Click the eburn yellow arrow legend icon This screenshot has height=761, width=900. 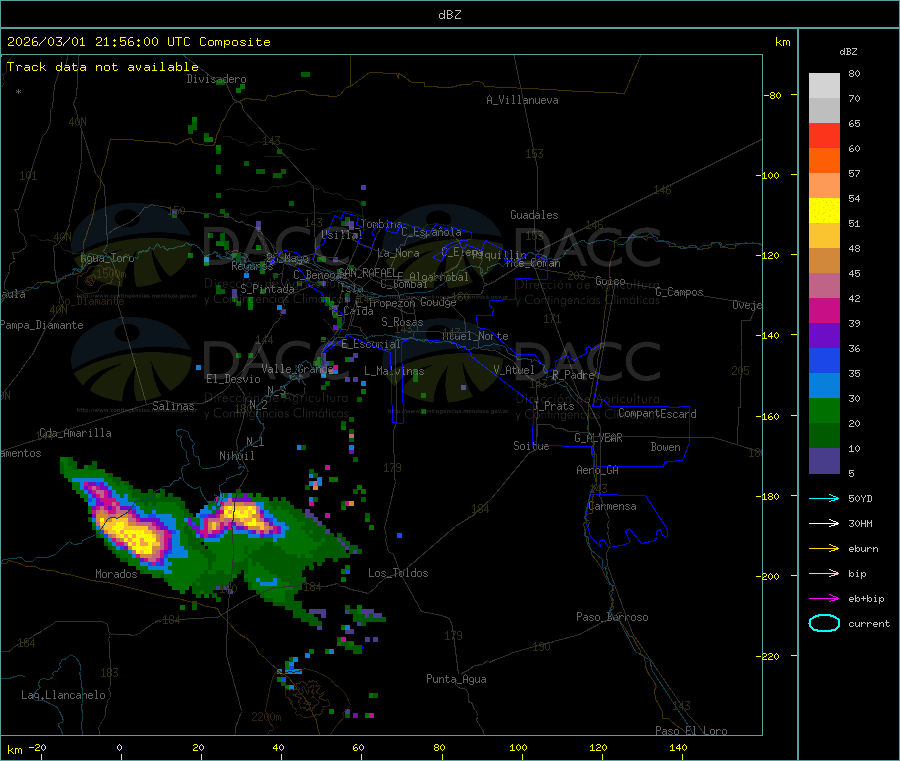click(824, 549)
